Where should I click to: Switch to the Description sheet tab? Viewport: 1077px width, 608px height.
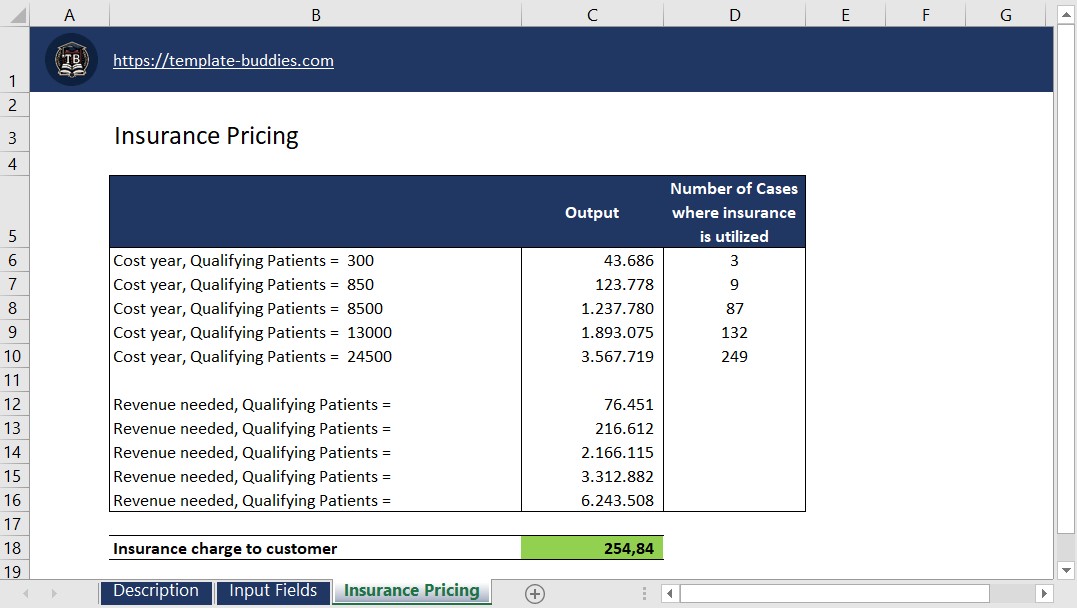click(x=156, y=591)
